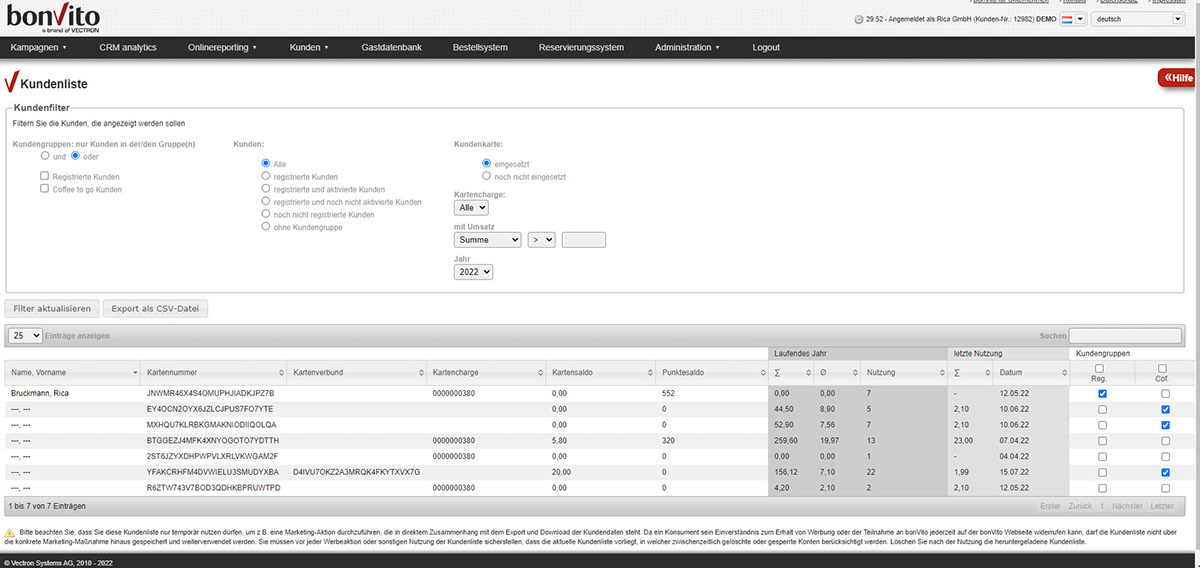Click Logout in the navigation bar
This screenshot has width=1200, height=568.
tap(766, 47)
